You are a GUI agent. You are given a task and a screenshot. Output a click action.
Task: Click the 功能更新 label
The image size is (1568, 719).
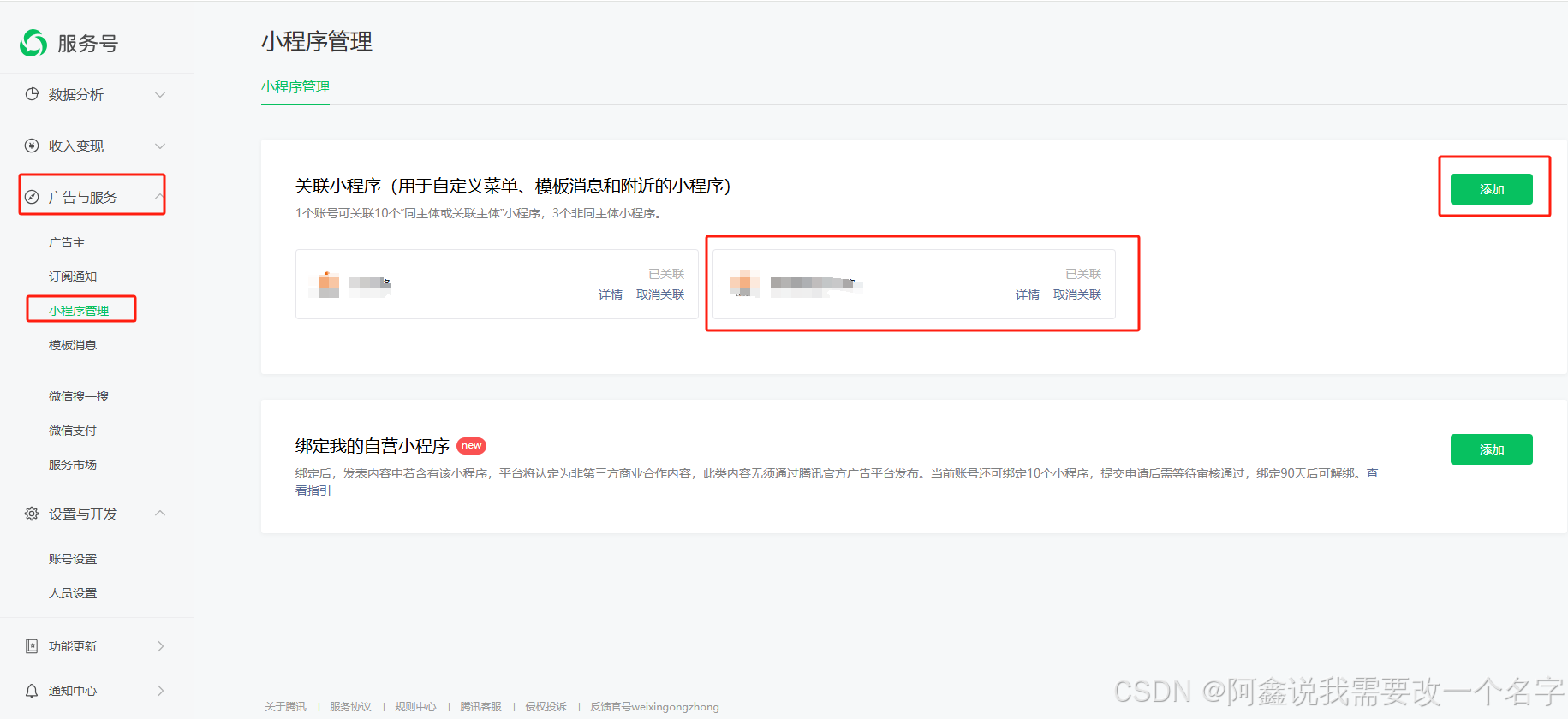click(73, 646)
